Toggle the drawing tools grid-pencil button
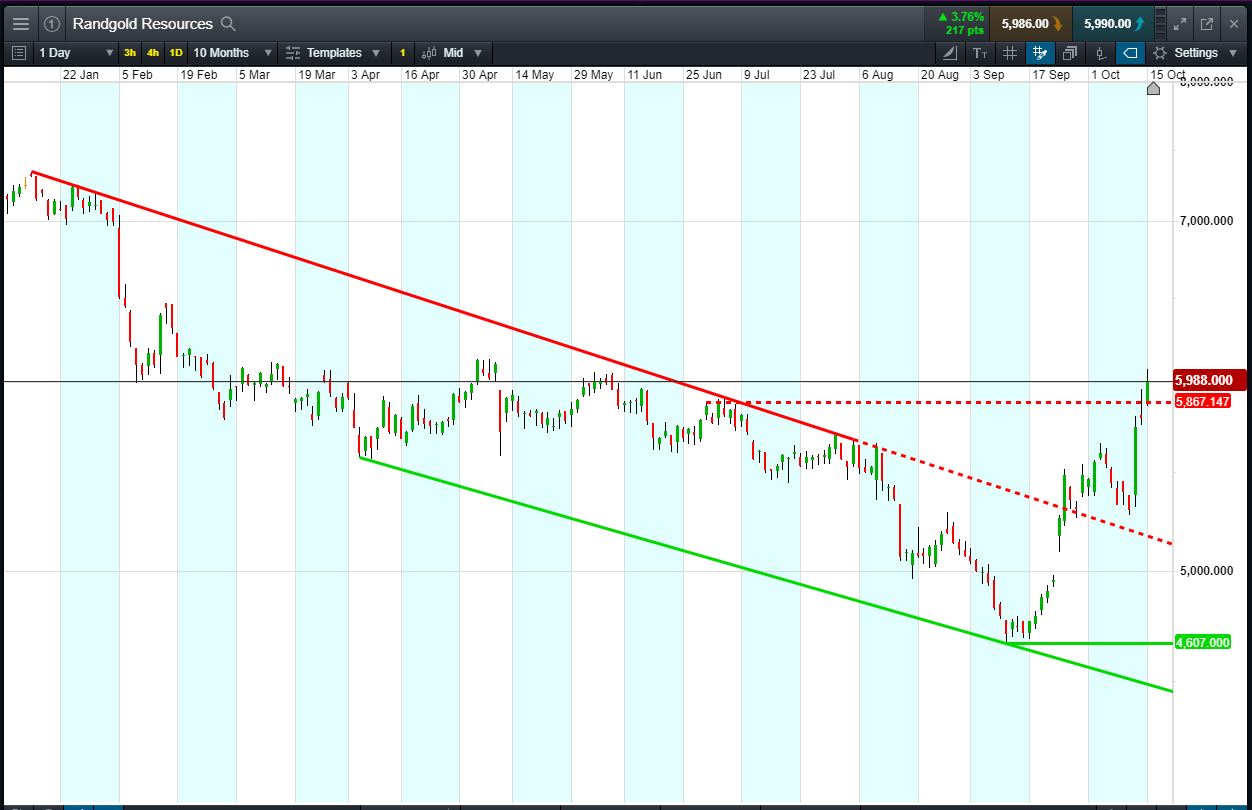 (x=1040, y=53)
